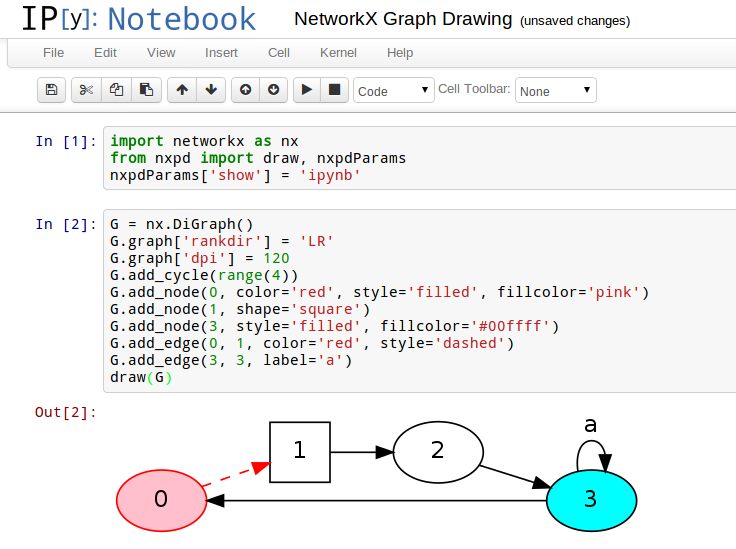Open the Insert menu
Viewport: 736px width, 549px height.
click(x=221, y=52)
